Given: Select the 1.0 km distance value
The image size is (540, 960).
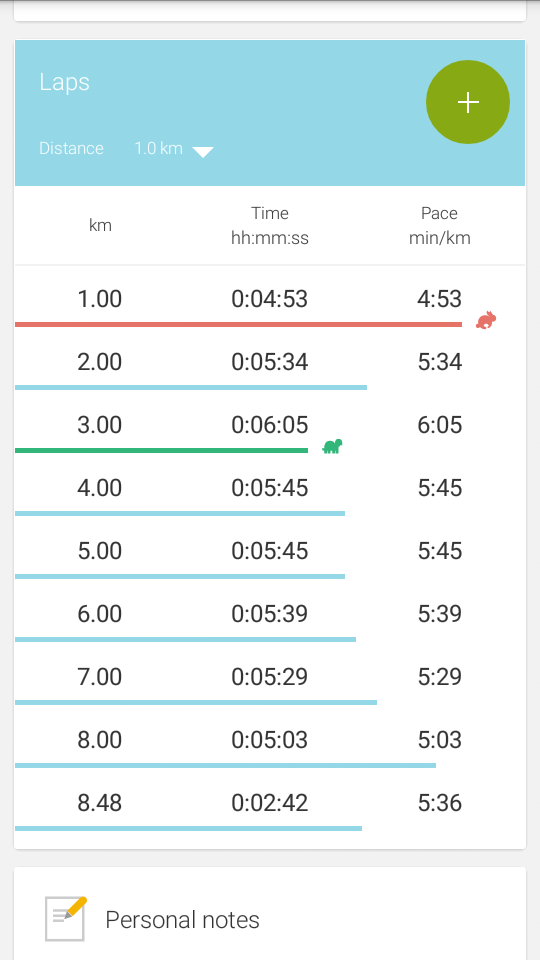Looking at the screenshot, I should [x=159, y=148].
